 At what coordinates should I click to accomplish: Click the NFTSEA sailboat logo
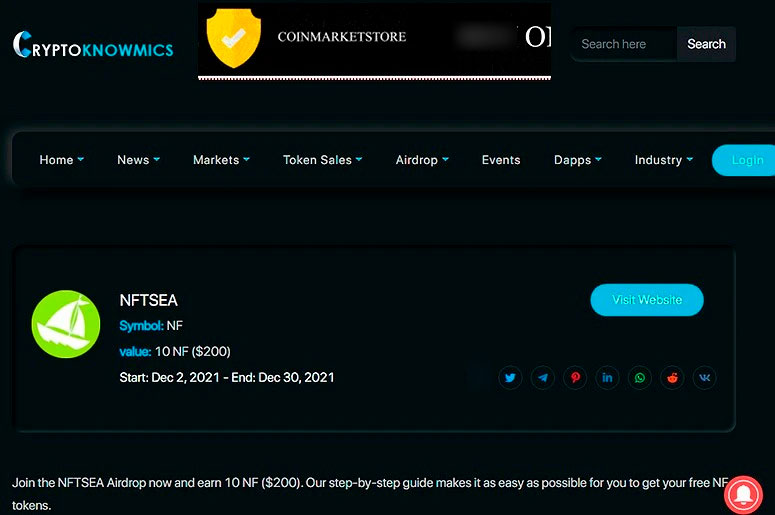point(66,324)
